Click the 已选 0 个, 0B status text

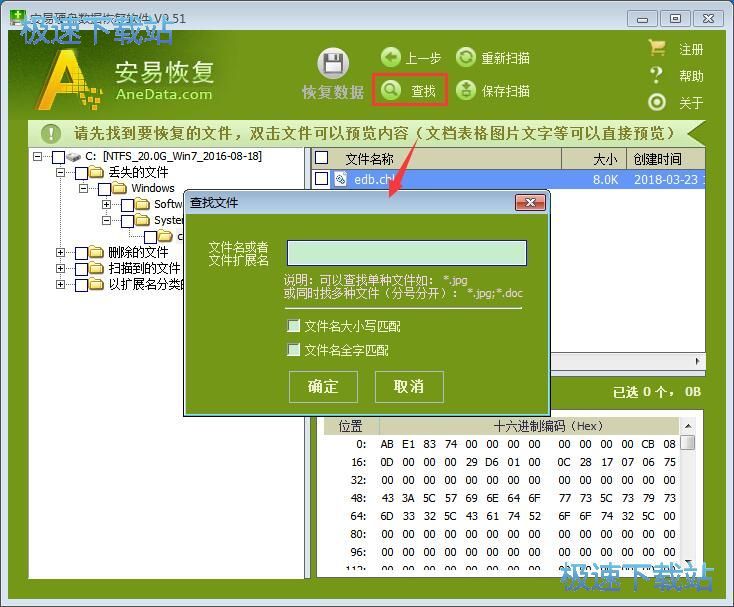(657, 392)
